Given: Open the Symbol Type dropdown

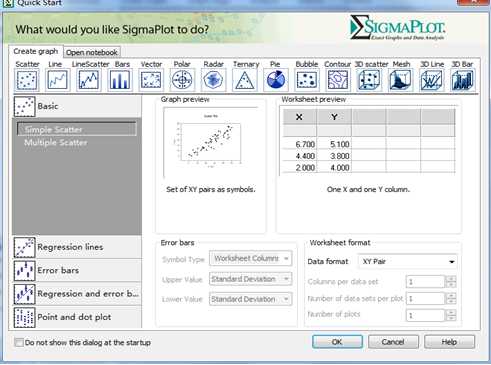Looking at the screenshot, I should (x=250, y=259).
